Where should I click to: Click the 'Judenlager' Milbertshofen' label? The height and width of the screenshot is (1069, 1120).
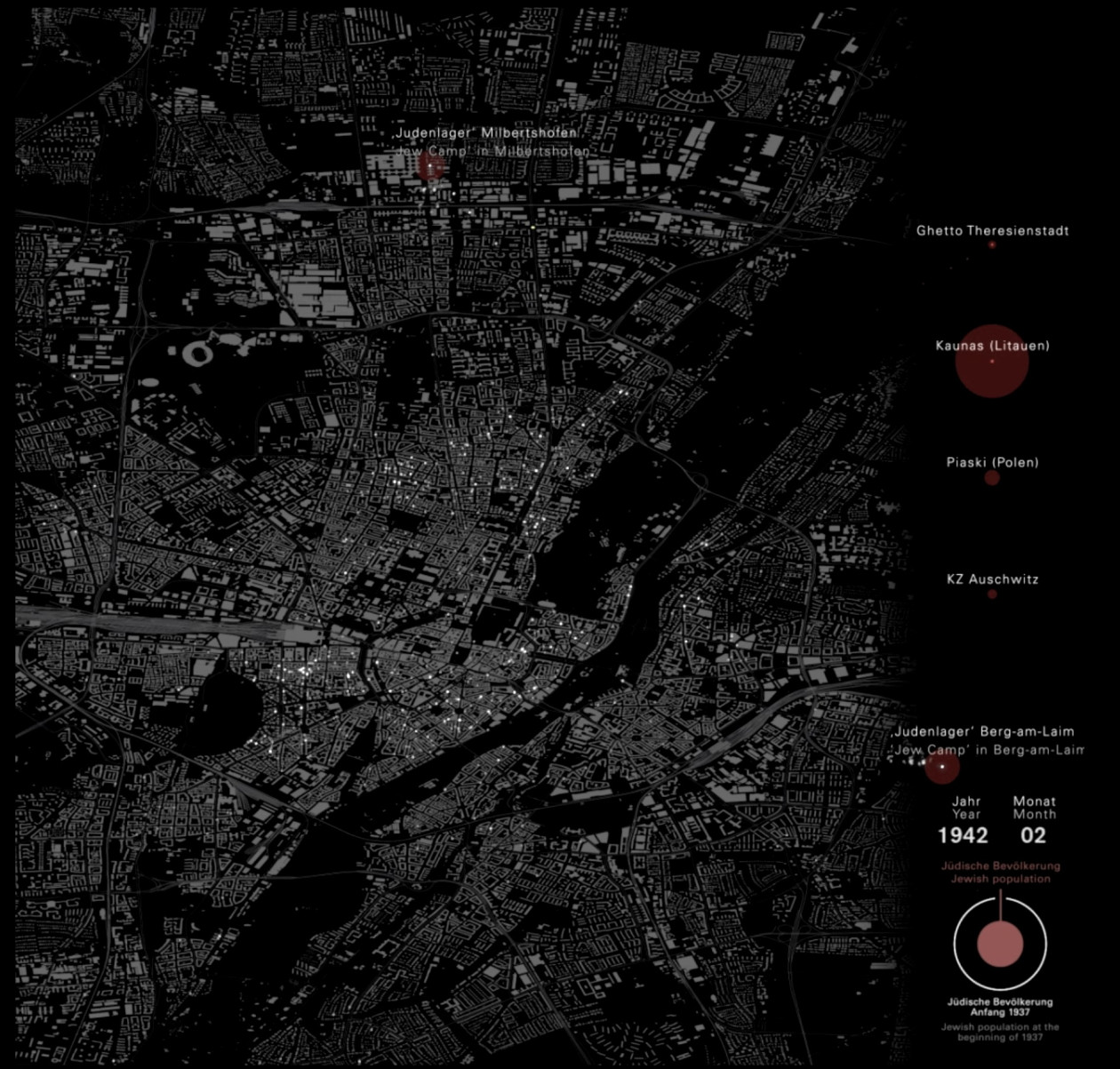point(486,132)
